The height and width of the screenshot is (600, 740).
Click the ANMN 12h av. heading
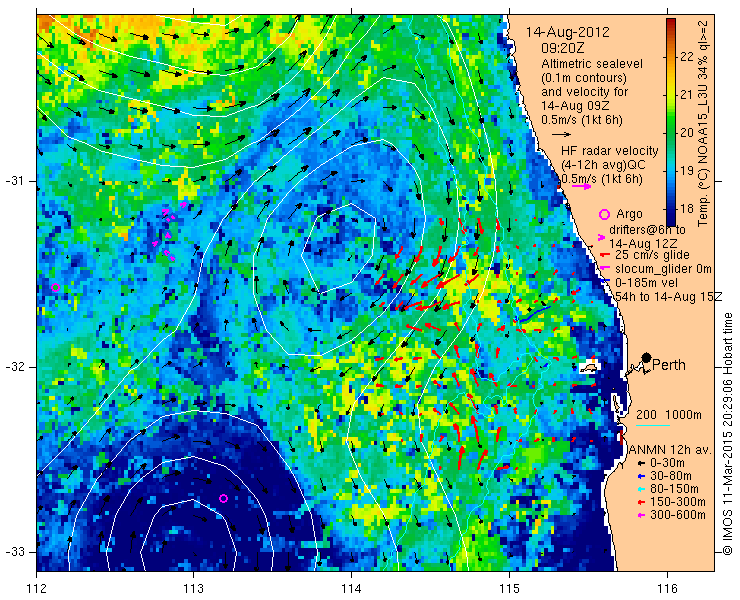point(672,450)
